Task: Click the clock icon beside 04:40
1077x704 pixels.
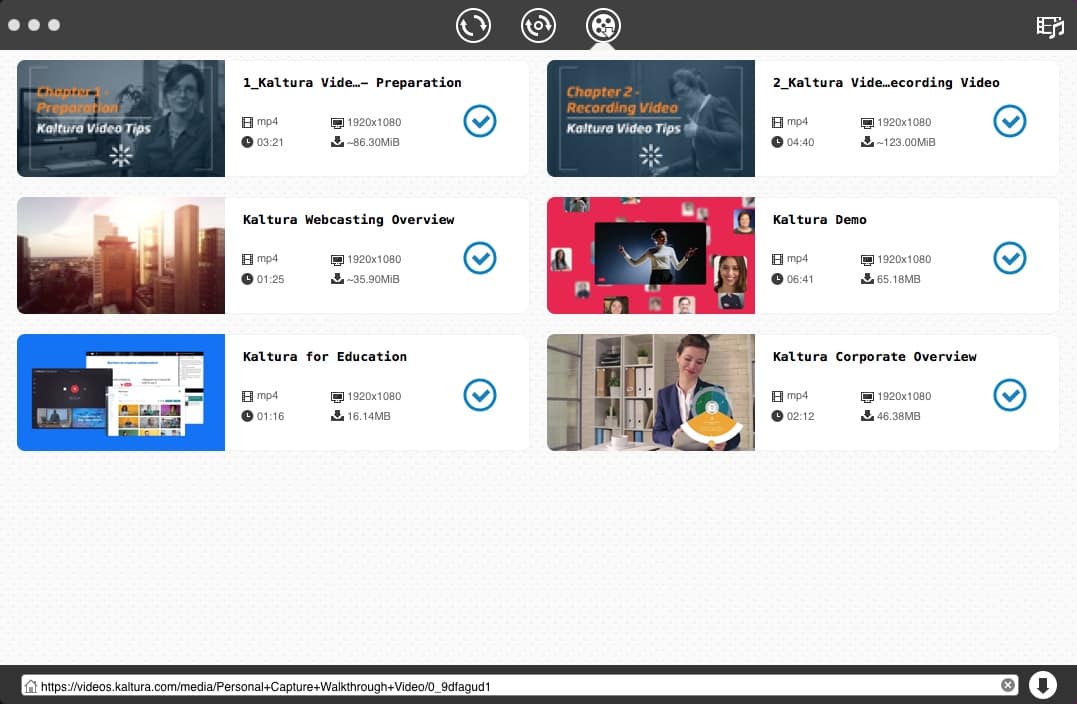Action: click(x=777, y=142)
